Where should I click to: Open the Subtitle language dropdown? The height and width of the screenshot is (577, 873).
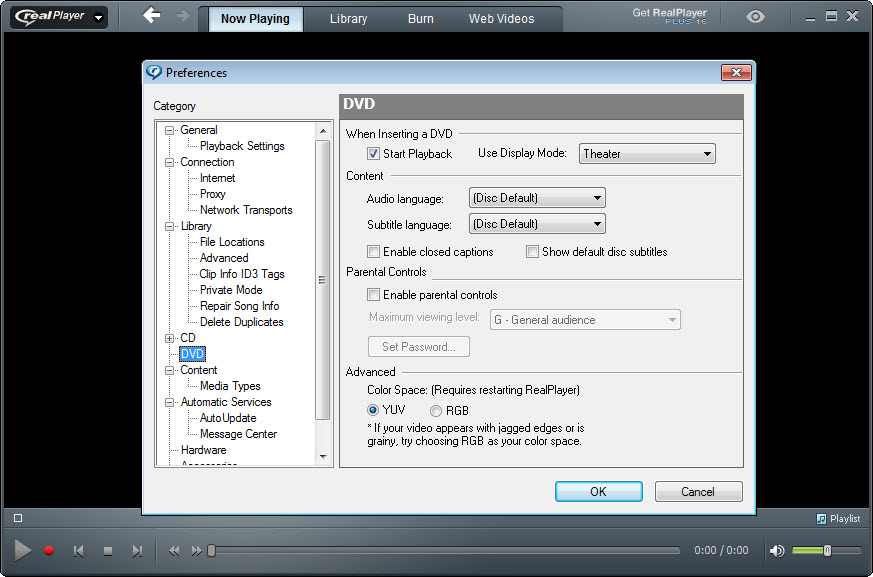coord(537,224)
